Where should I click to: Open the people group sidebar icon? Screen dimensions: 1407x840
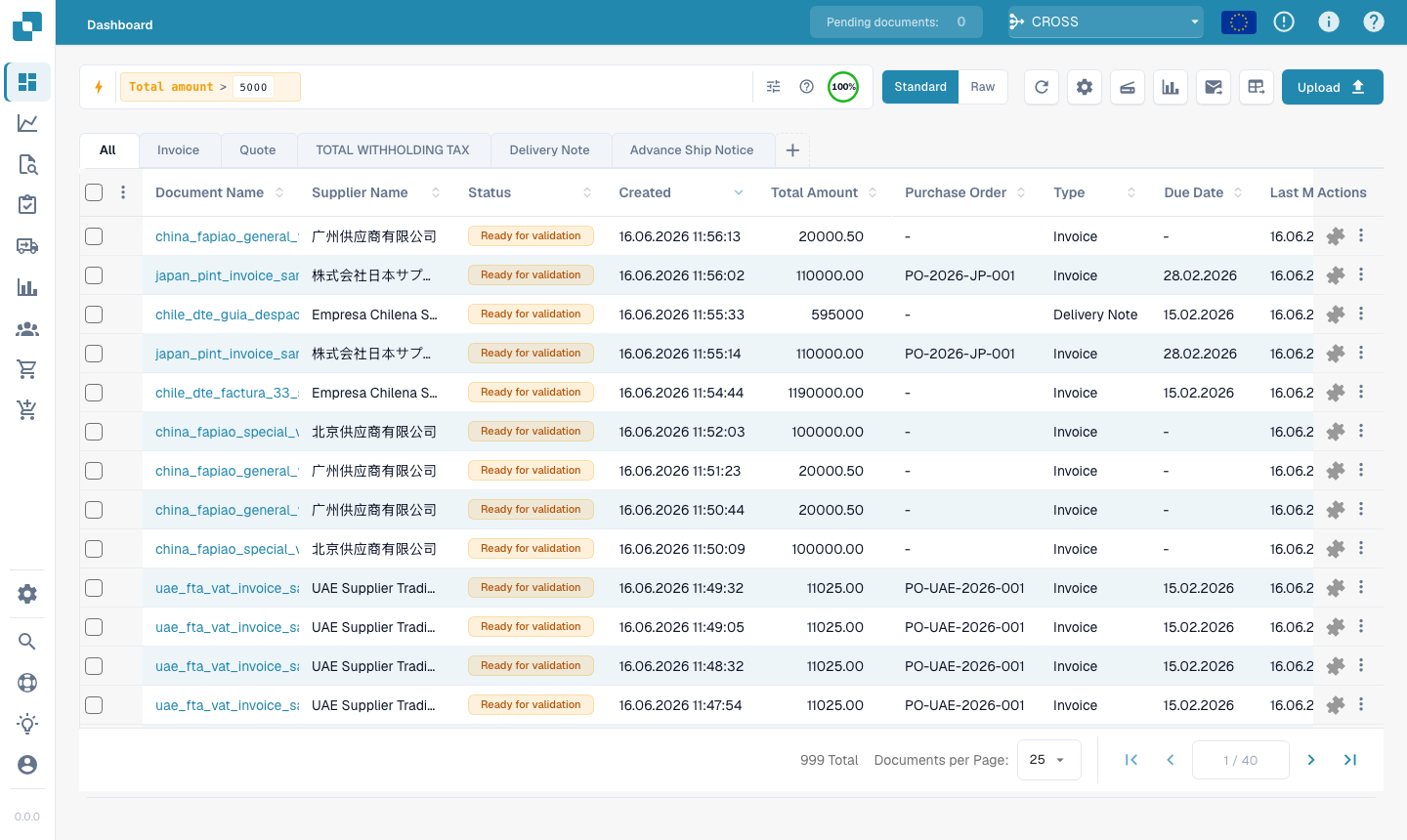click(27, 329)
